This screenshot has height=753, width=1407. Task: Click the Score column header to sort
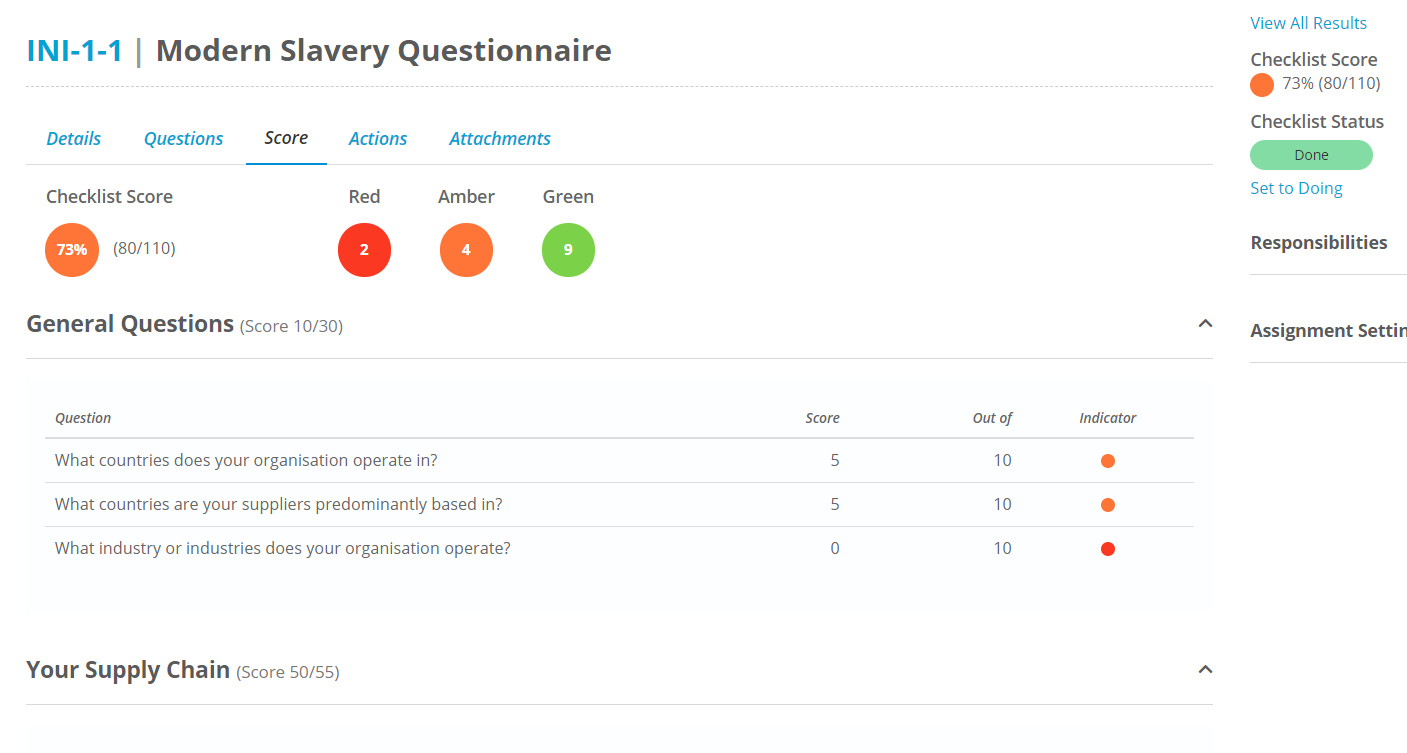822,417
